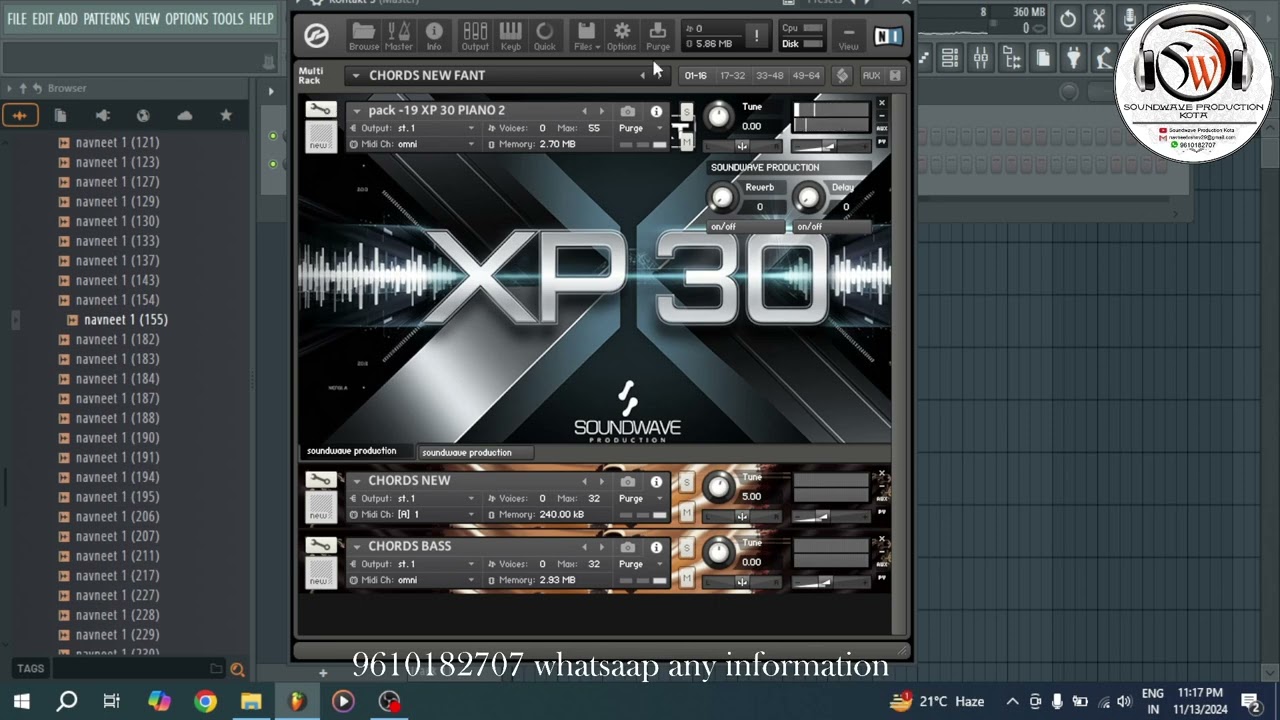The height and width of the screenshot is (720, 1280).
Task: Expand the CHORDS BASS instrument name arrow
Action: (356, 547)
